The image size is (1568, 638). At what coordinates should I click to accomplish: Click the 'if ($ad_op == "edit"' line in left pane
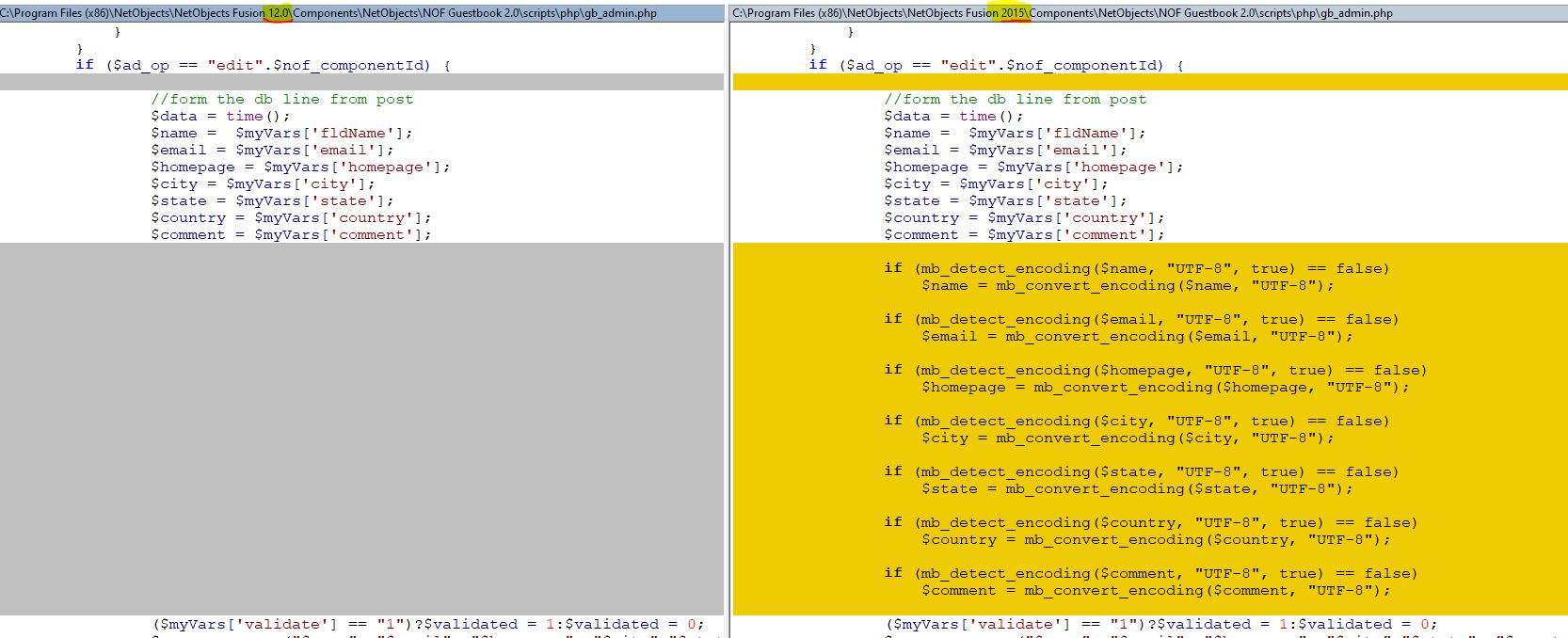click(263, 66)
